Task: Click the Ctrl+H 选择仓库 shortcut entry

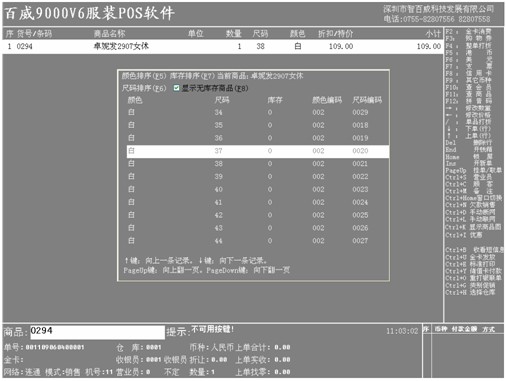Action: click(x=470, y=292)
